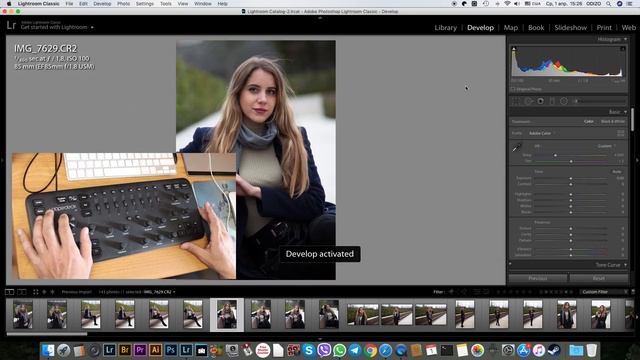Open Adobe Bridge from the dock
This screenshot has width=640, height=360.
tap(124, 350)
